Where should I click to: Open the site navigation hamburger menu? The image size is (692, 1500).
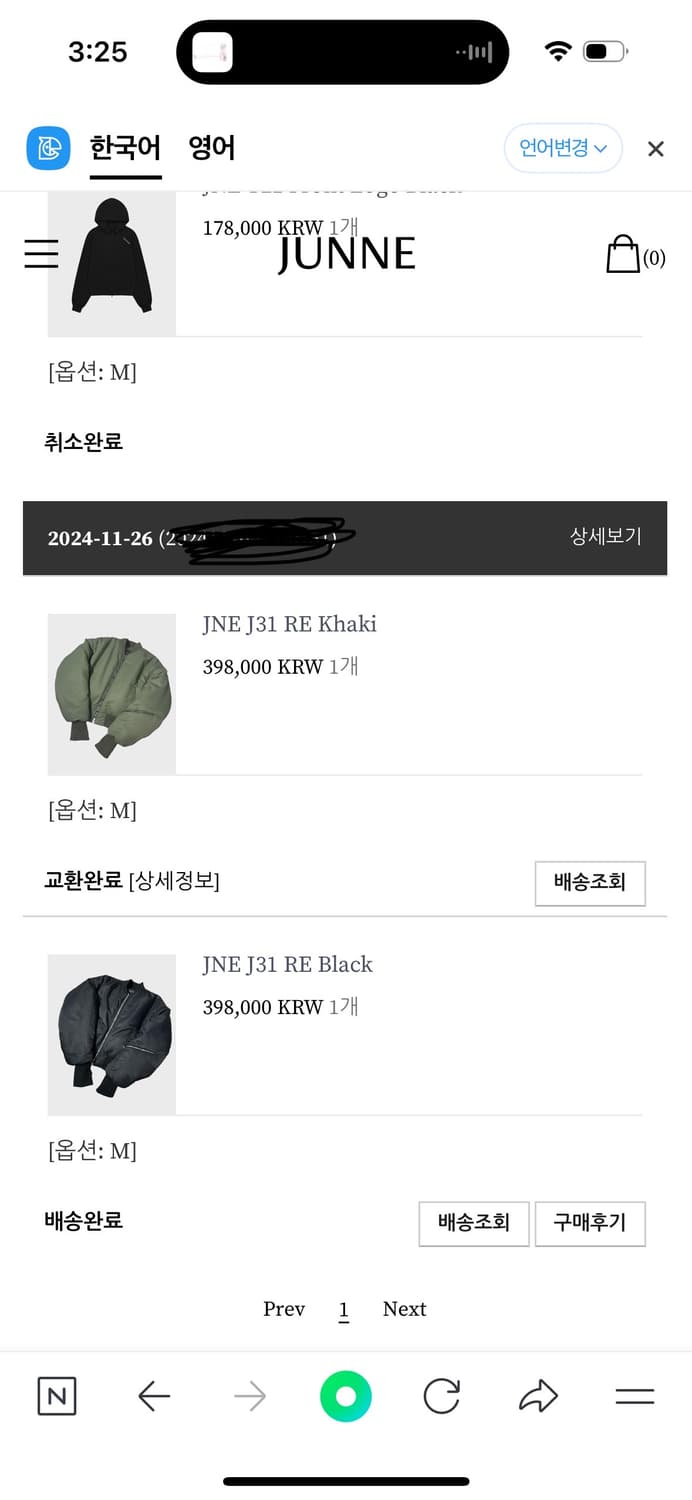pyautogui.click(x=40, y=254)
